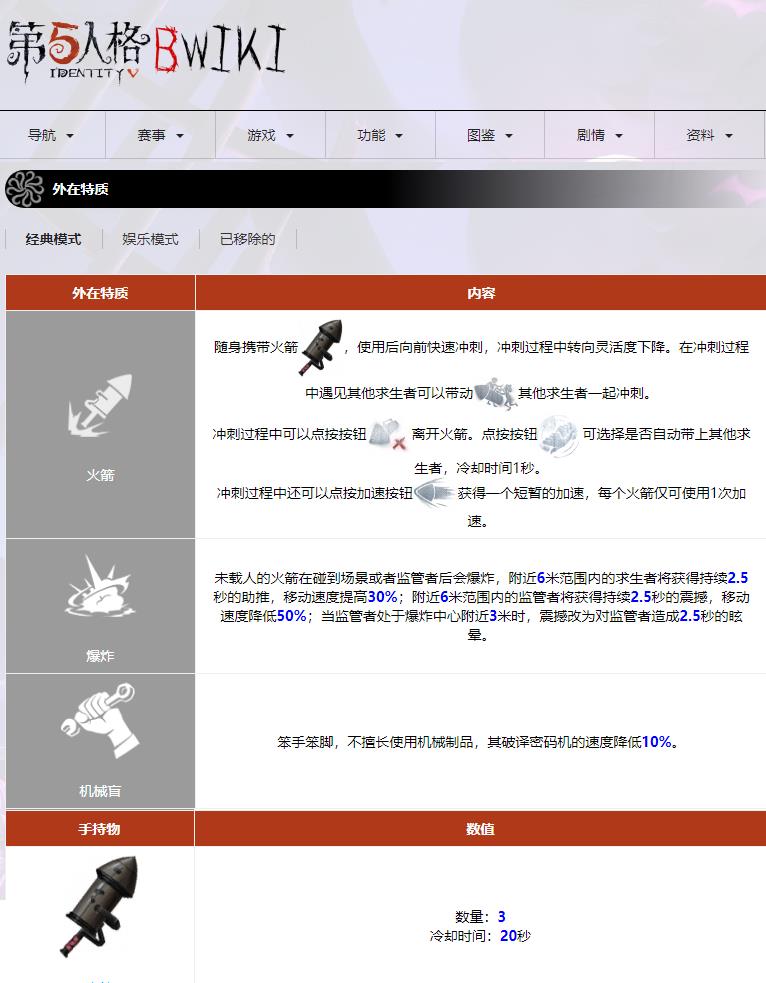This screenshot has height=983, width=766.
Task: Click the 手持物 column header
Action: (x=100, y=829)
